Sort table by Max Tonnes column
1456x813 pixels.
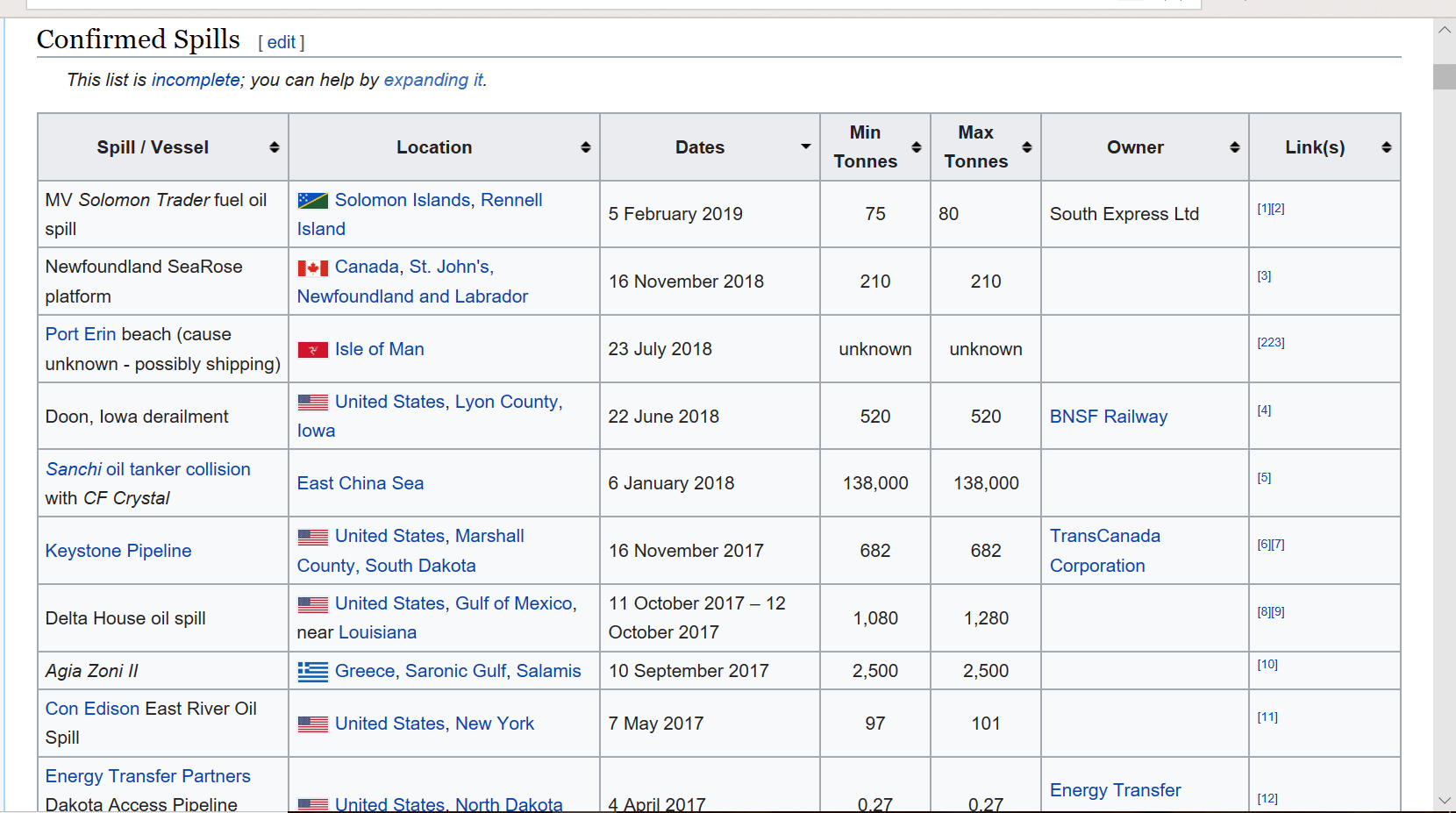pyautogui.click(x=1026, y=147)
